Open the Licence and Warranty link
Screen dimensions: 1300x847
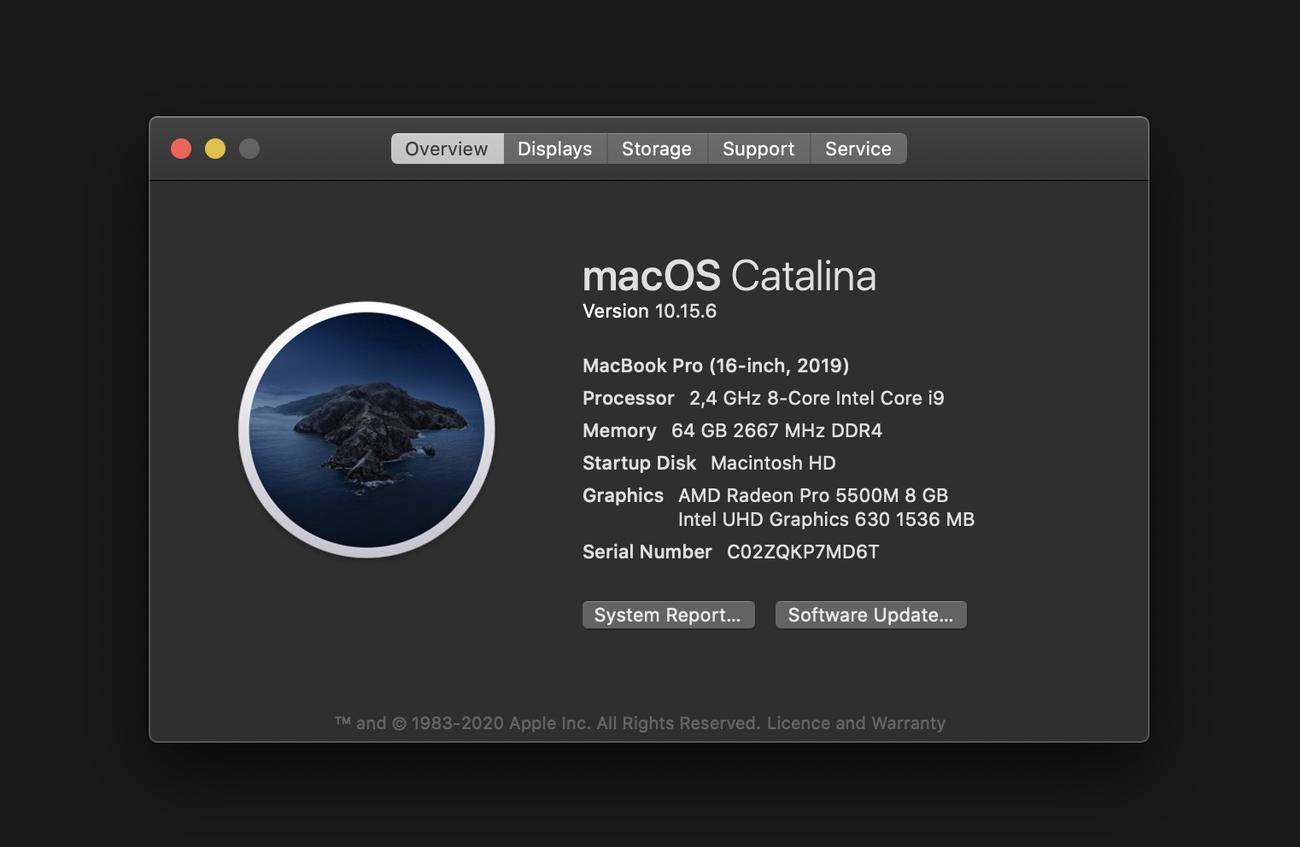(x=855, y=723)
